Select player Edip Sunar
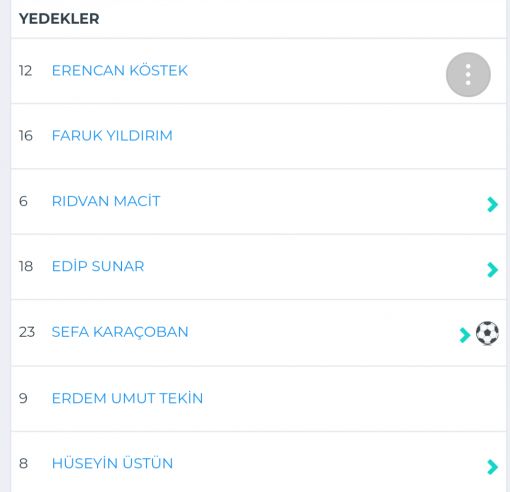Viewport: 510px width, 492px height. [98, 266]
